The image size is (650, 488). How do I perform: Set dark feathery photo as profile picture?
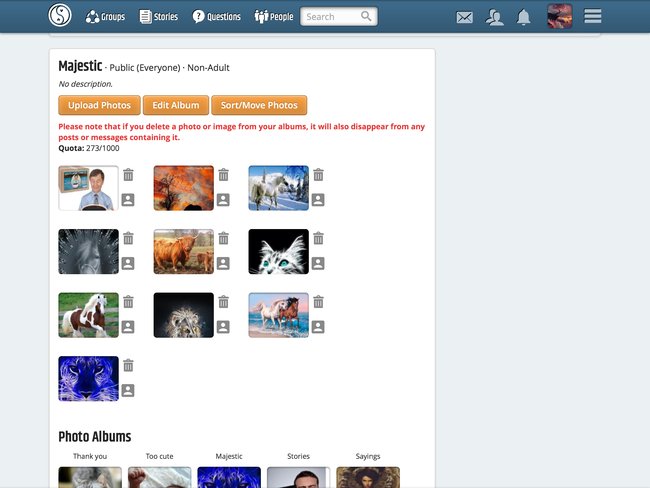click(223, 327)
